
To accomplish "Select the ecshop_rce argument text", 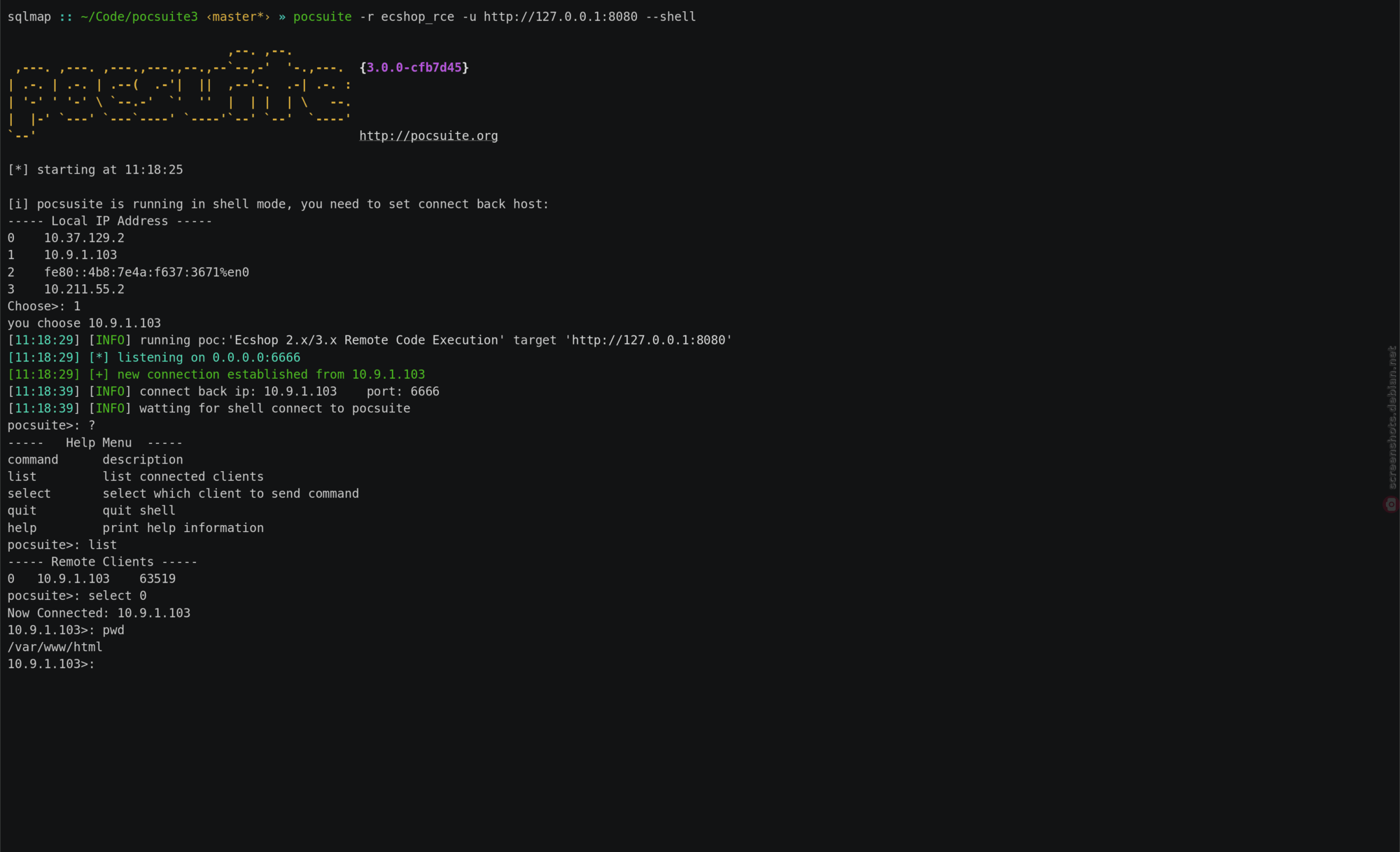I will click(x=417, y=17).
